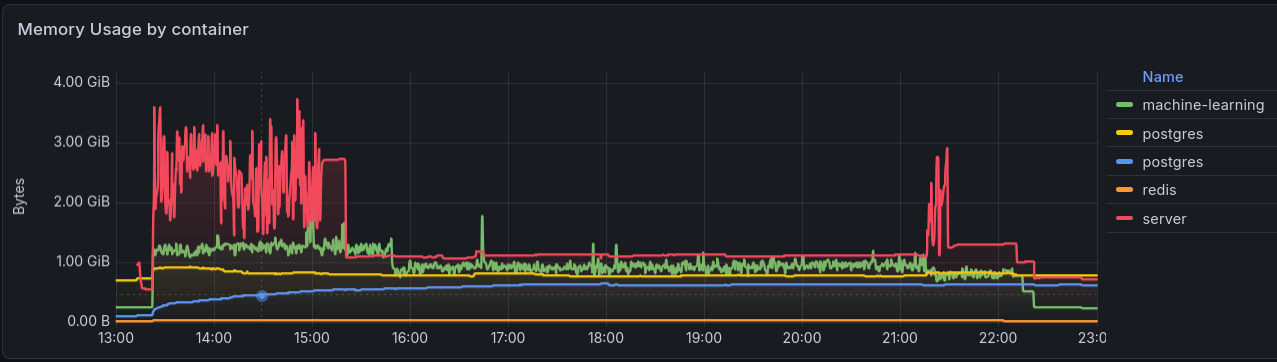Sort legend by the Name header

(x=1162, y=77)
